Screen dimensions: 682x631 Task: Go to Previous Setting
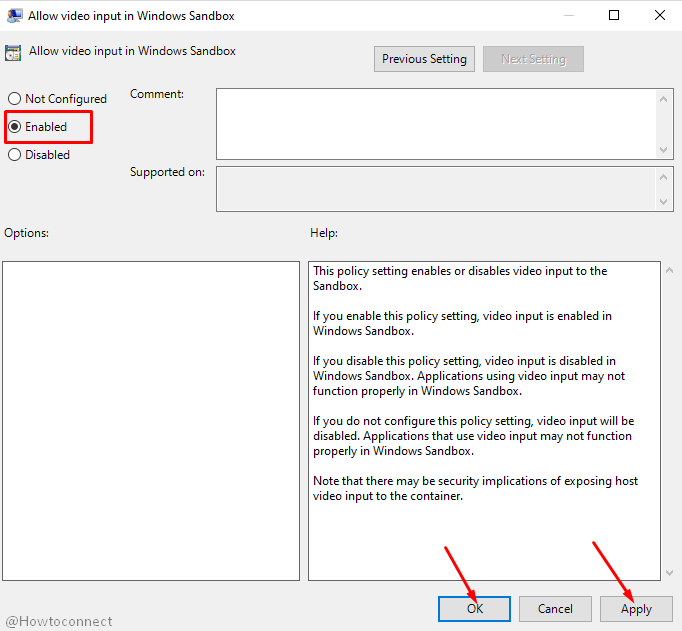tap(424, 59)
